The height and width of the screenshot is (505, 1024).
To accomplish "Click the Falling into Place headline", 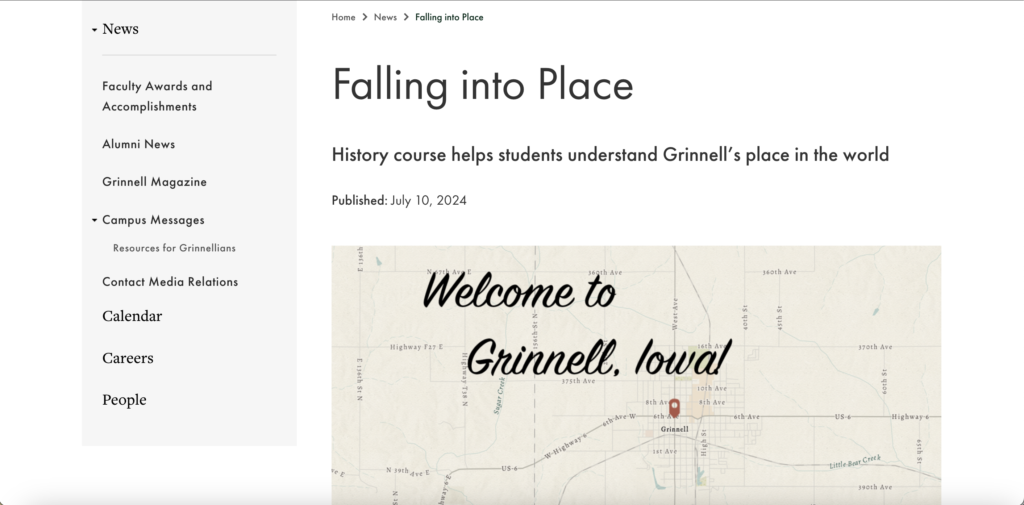I will 483,86.
